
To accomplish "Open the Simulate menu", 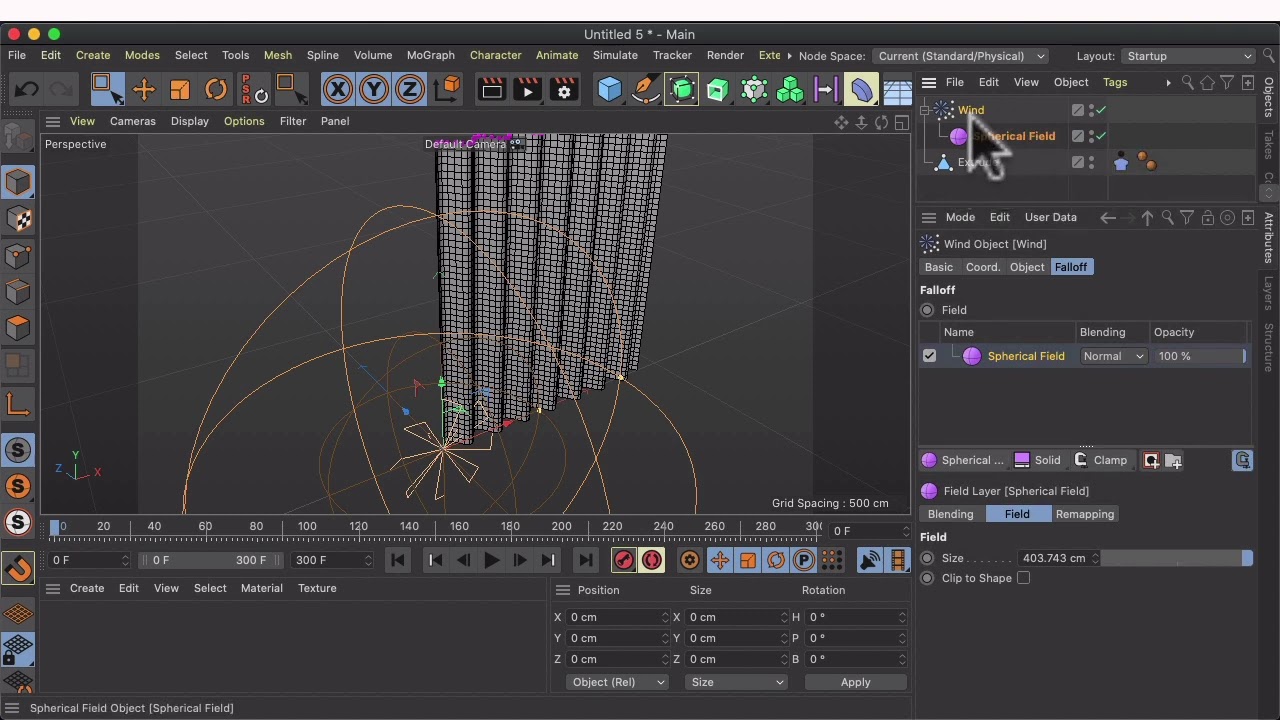I will pos(615,55).
